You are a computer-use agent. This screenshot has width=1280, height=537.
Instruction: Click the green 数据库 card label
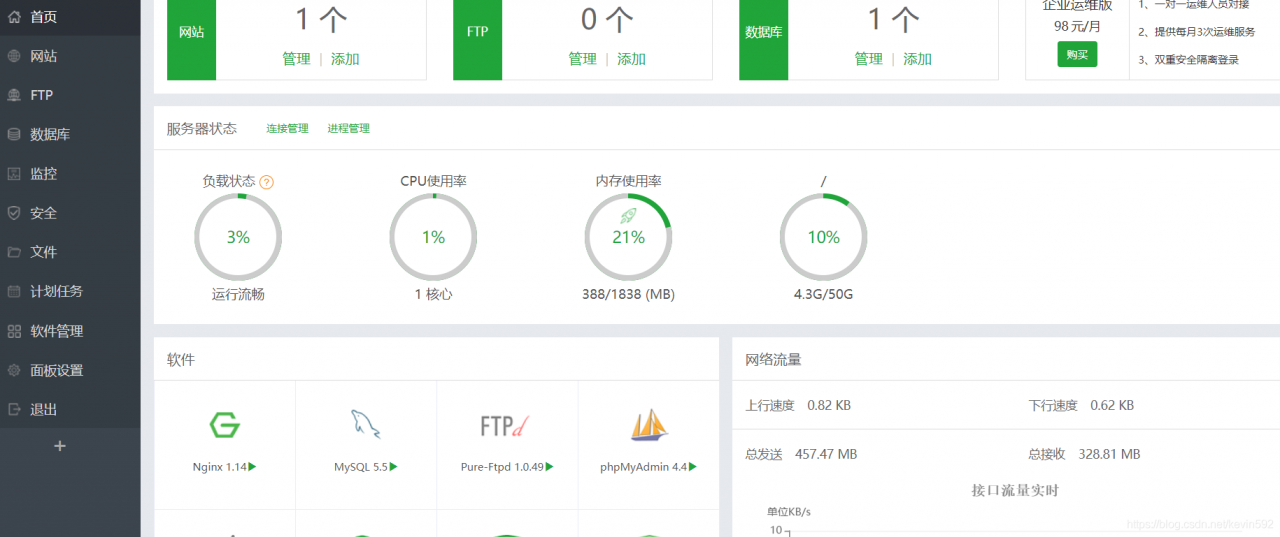[x=763, y=32]
